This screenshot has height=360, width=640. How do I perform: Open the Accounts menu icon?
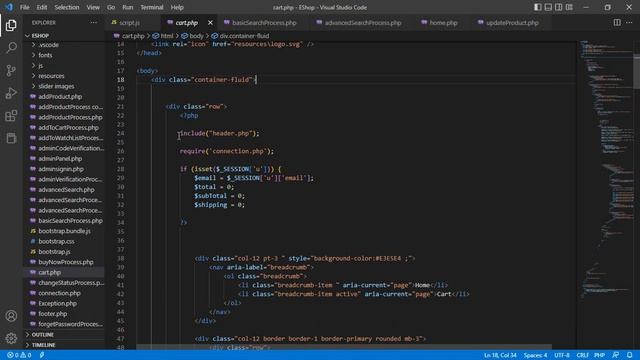[x=11, y=316]
